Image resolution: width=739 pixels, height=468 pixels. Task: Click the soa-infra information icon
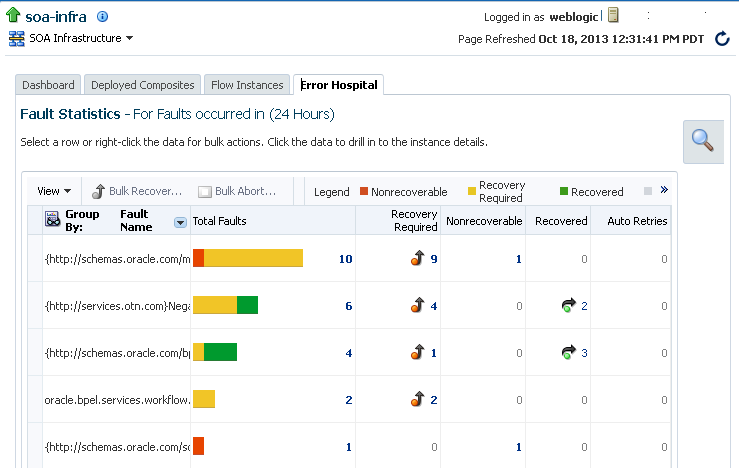(x=102, y=17)
